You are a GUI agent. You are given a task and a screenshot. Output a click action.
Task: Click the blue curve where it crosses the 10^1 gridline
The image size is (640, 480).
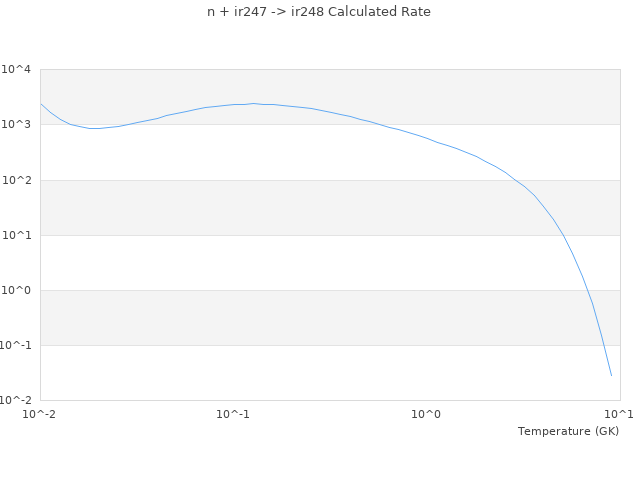[563, 235]
